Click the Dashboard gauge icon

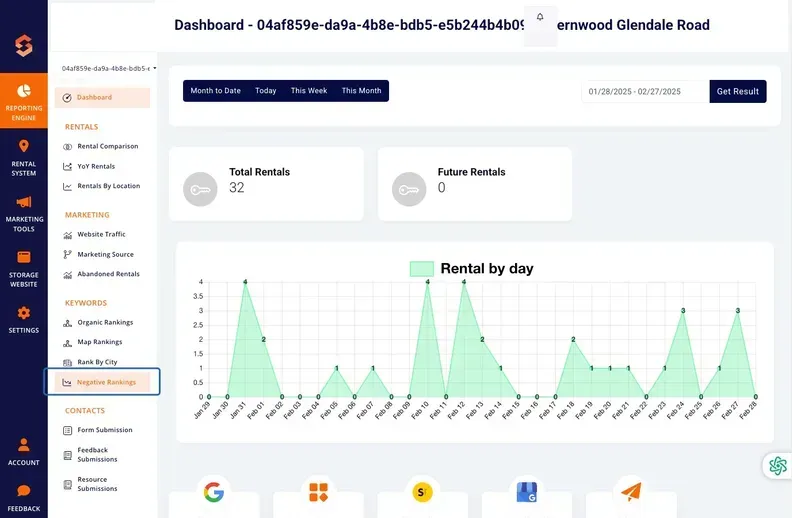pyautogui.click(x=67, y=98)
